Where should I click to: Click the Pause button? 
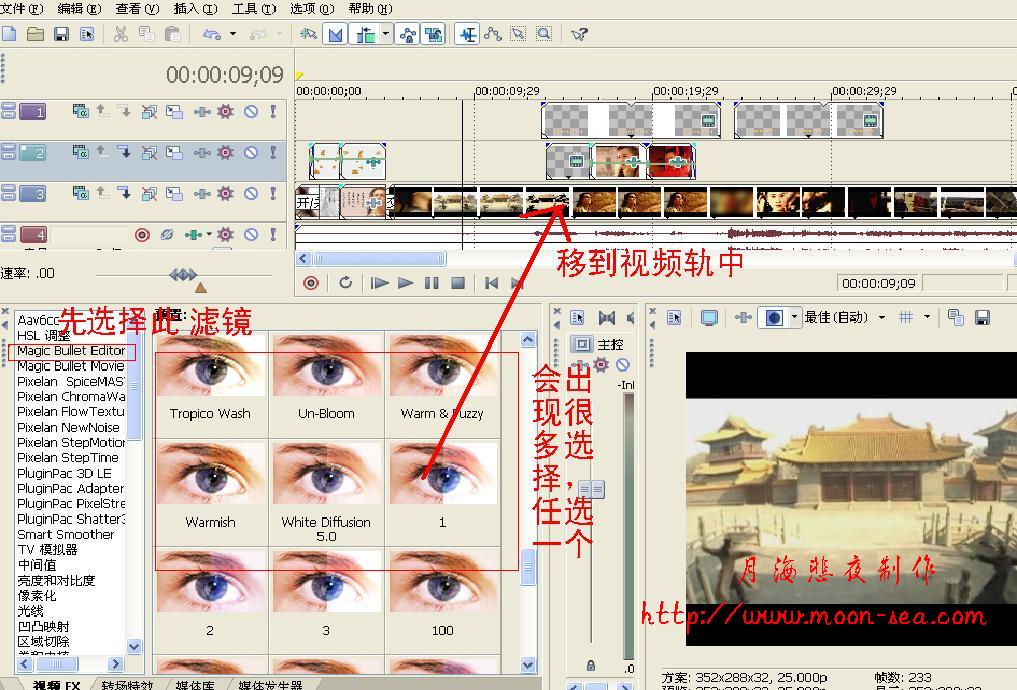[431, 283]
